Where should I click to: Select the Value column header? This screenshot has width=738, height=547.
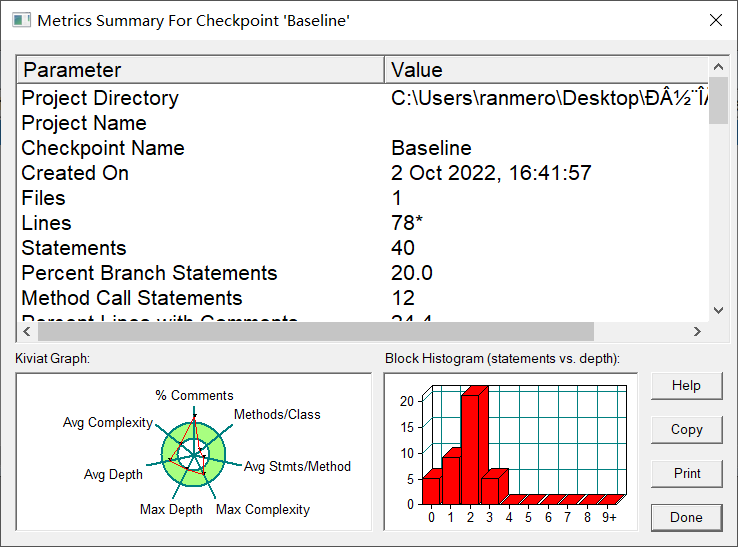pyautogui.click(x=546, y=70)
